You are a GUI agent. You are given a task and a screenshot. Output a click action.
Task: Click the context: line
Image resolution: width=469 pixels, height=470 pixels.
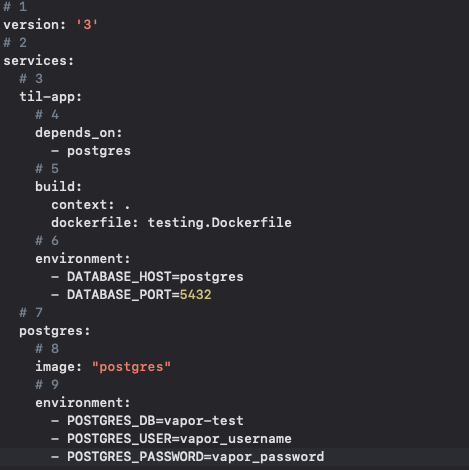coord(90,205)
